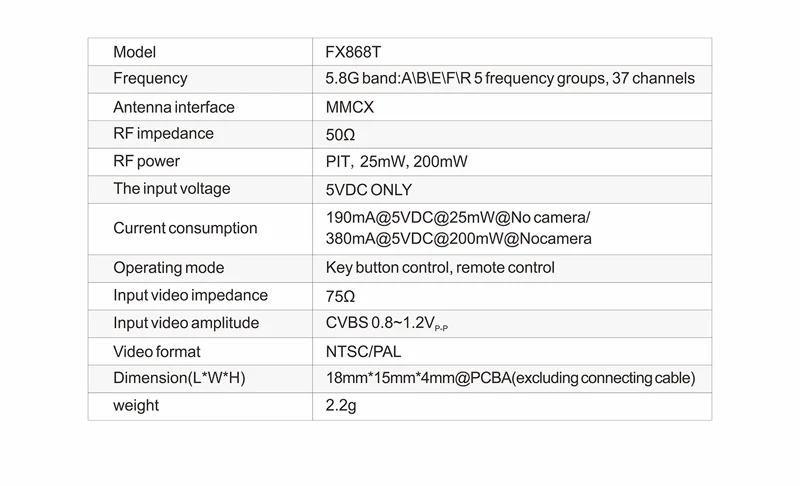
Task: Click the CVBS 0.8~1.2V amplitude value
Action: point(387,323)
